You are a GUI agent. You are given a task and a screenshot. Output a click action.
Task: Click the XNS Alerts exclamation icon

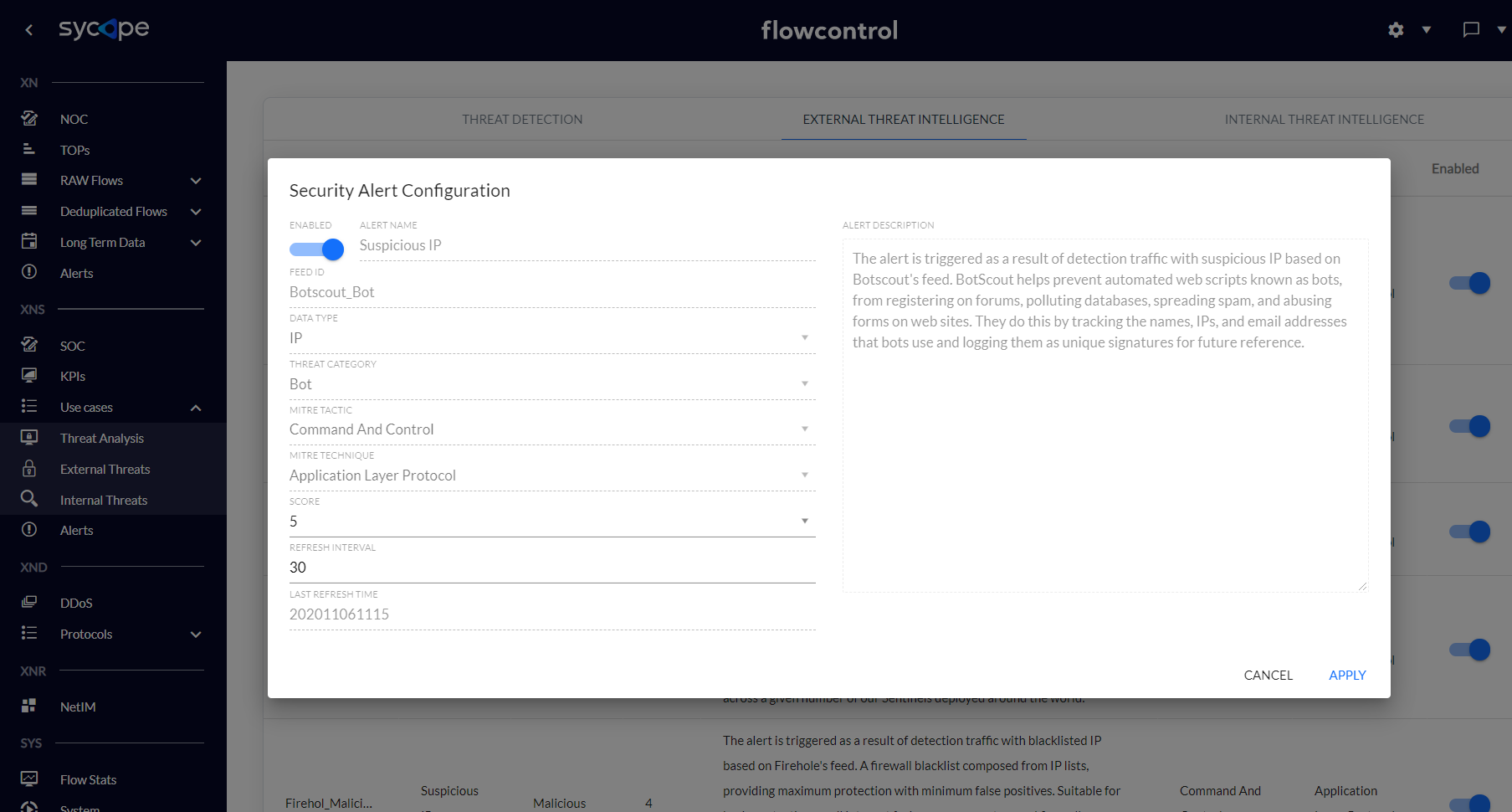click(x=29, y=530)
